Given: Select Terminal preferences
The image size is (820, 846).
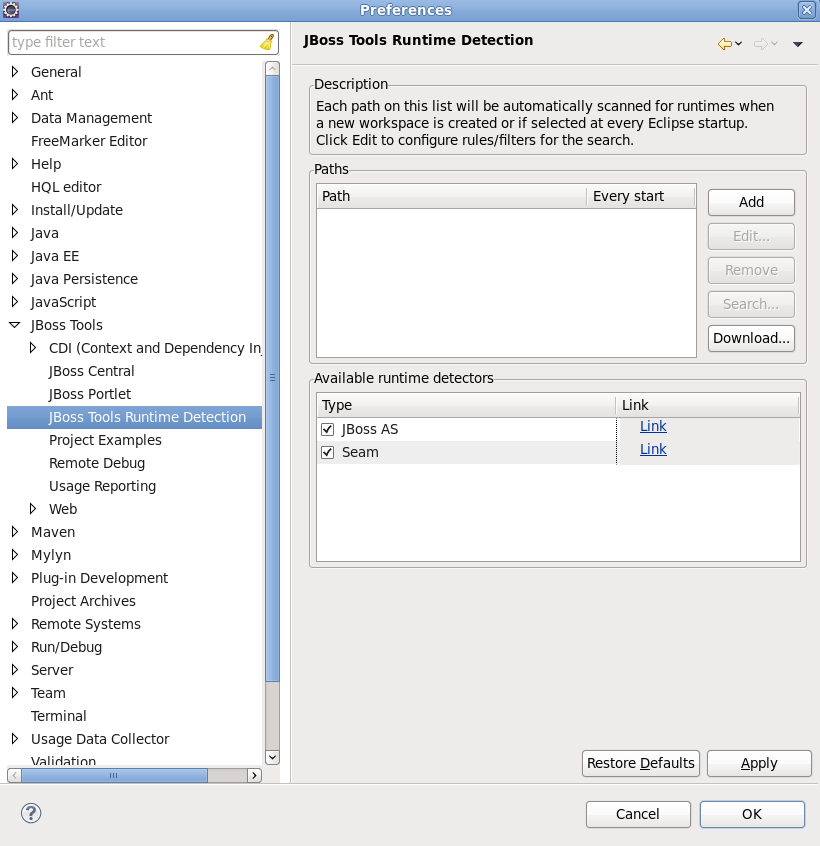Looking at the screenshot, I should (x=58, y=716).
